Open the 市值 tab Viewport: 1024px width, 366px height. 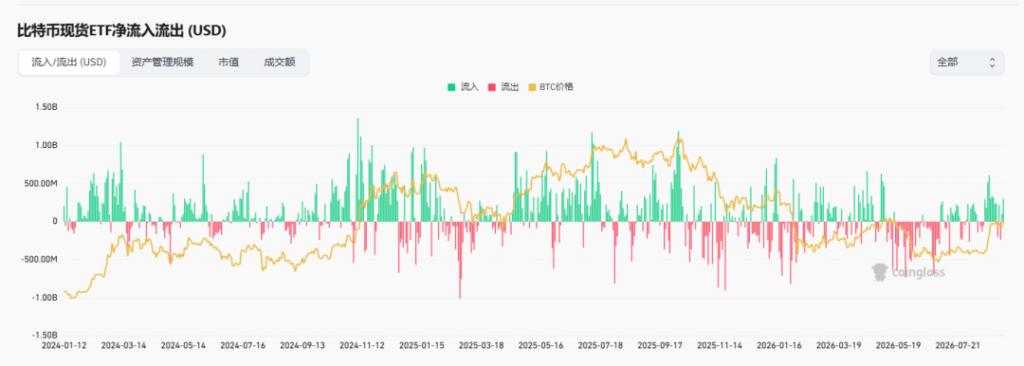coord(229,63)
